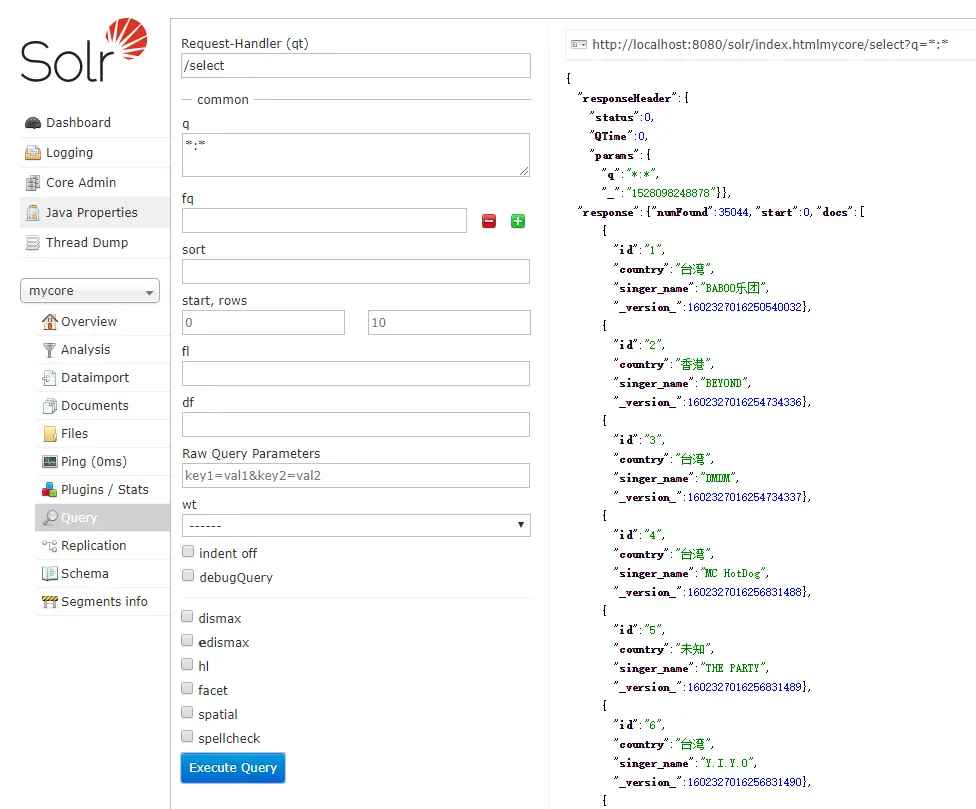
Task: Select the Overview entry for mycore
Action: (89, 322)
